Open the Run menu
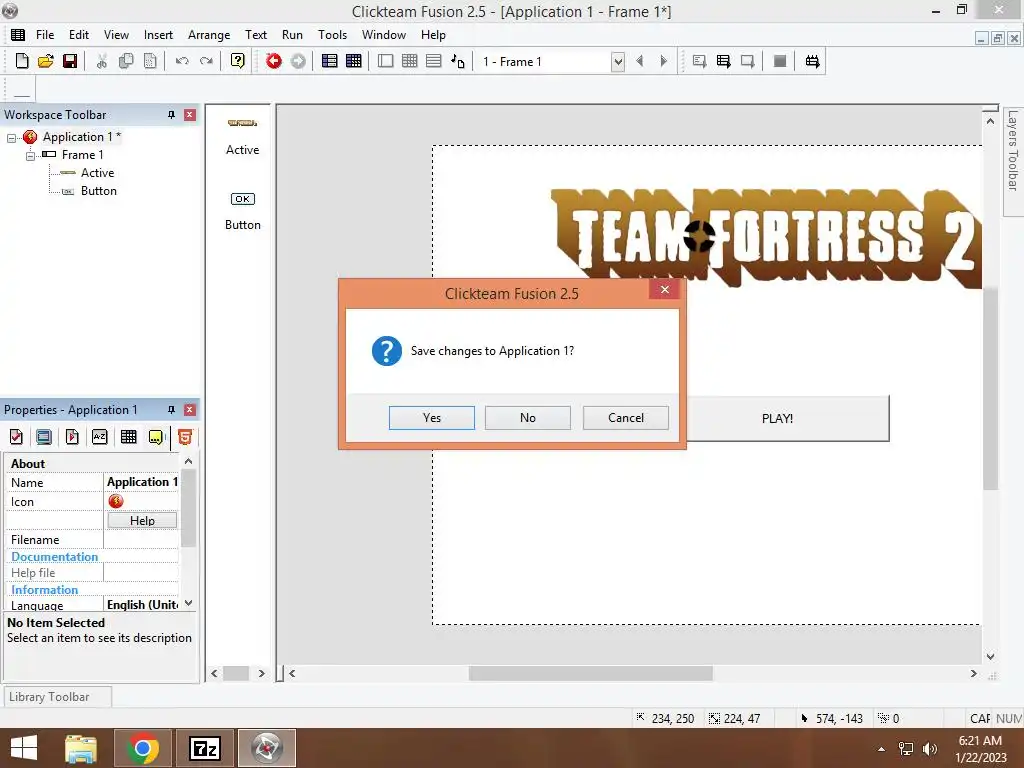Image resolution: width=1024 pixels, height=768 pixels. pos(292,35)
